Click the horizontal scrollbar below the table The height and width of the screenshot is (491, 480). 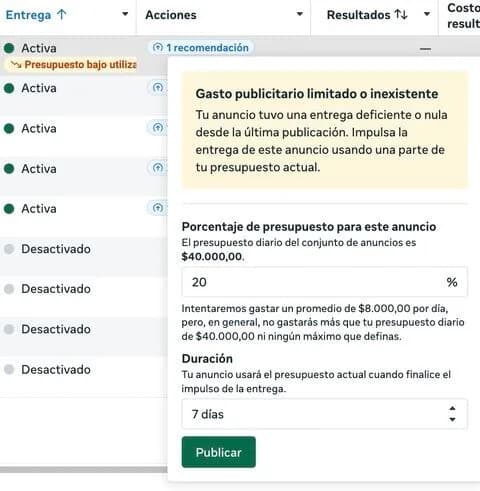(83, 470)
